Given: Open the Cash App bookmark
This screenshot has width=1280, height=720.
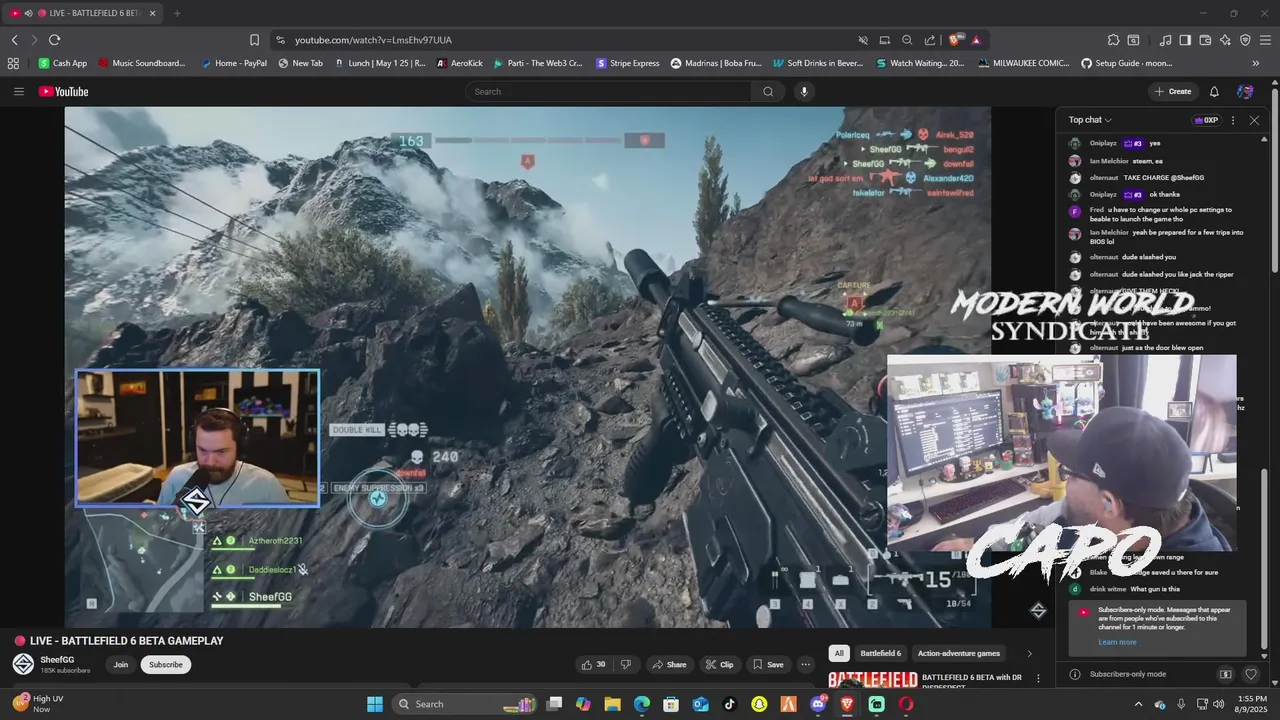Looking at the screenshot, I should [63, 63].
